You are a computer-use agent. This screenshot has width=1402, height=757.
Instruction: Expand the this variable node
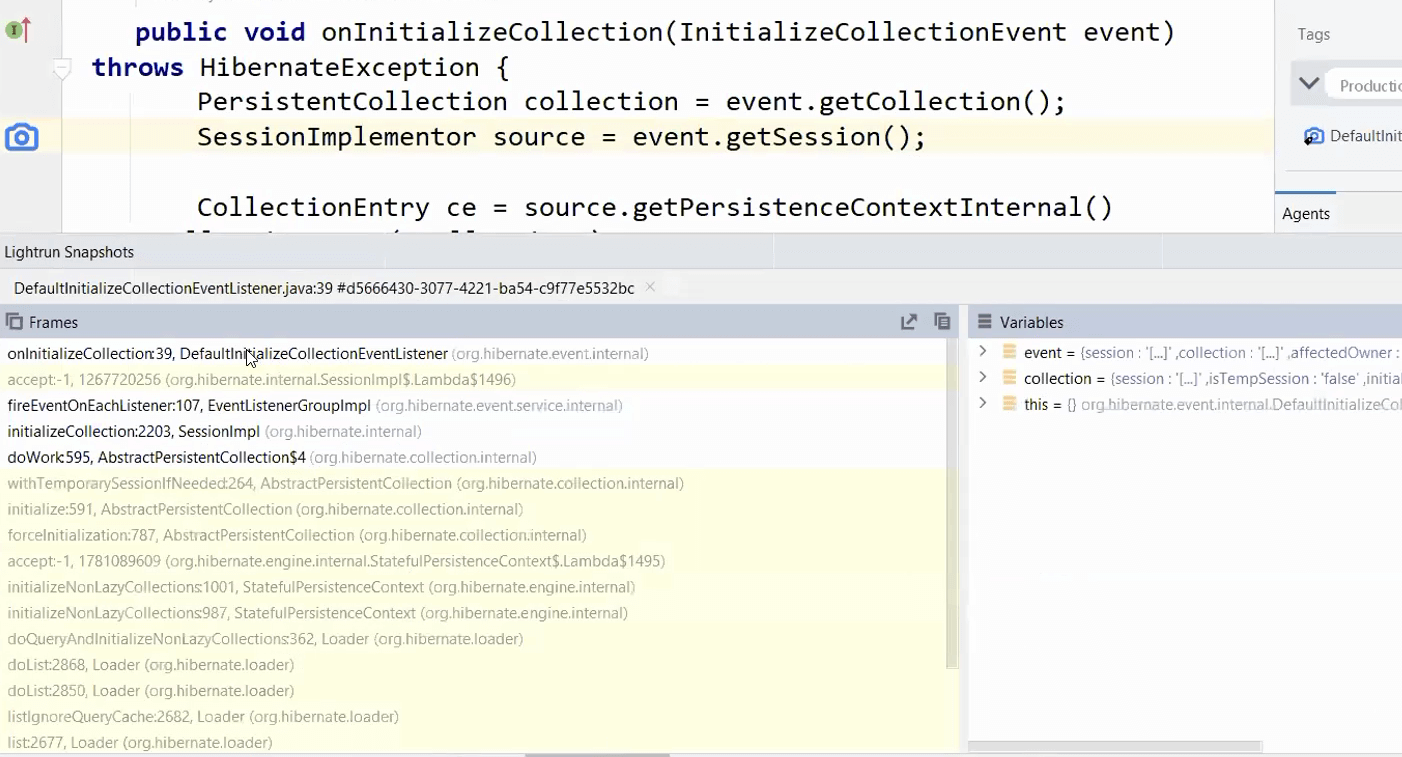click(982, 404)
